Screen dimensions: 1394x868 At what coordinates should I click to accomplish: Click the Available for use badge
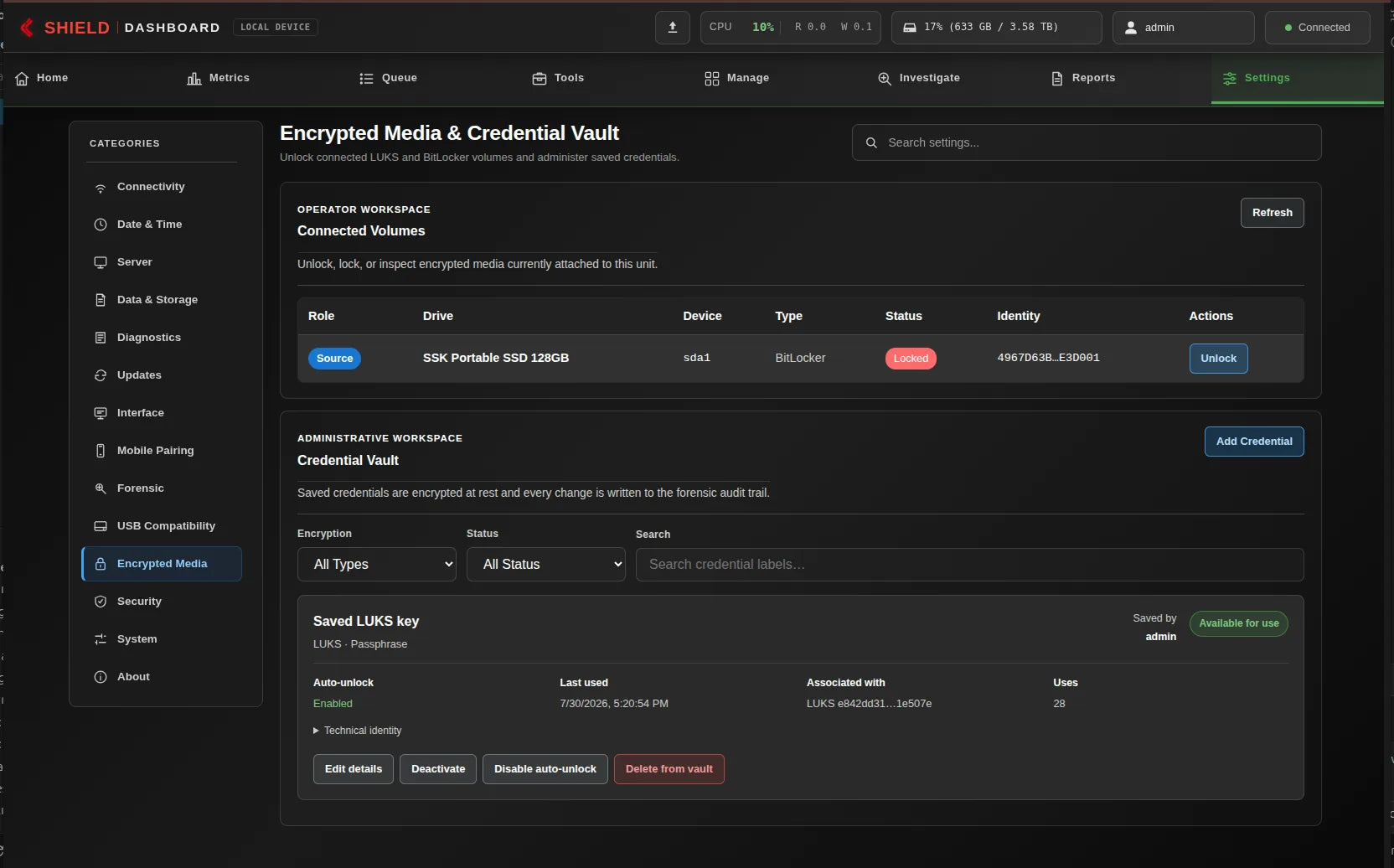1238,623
